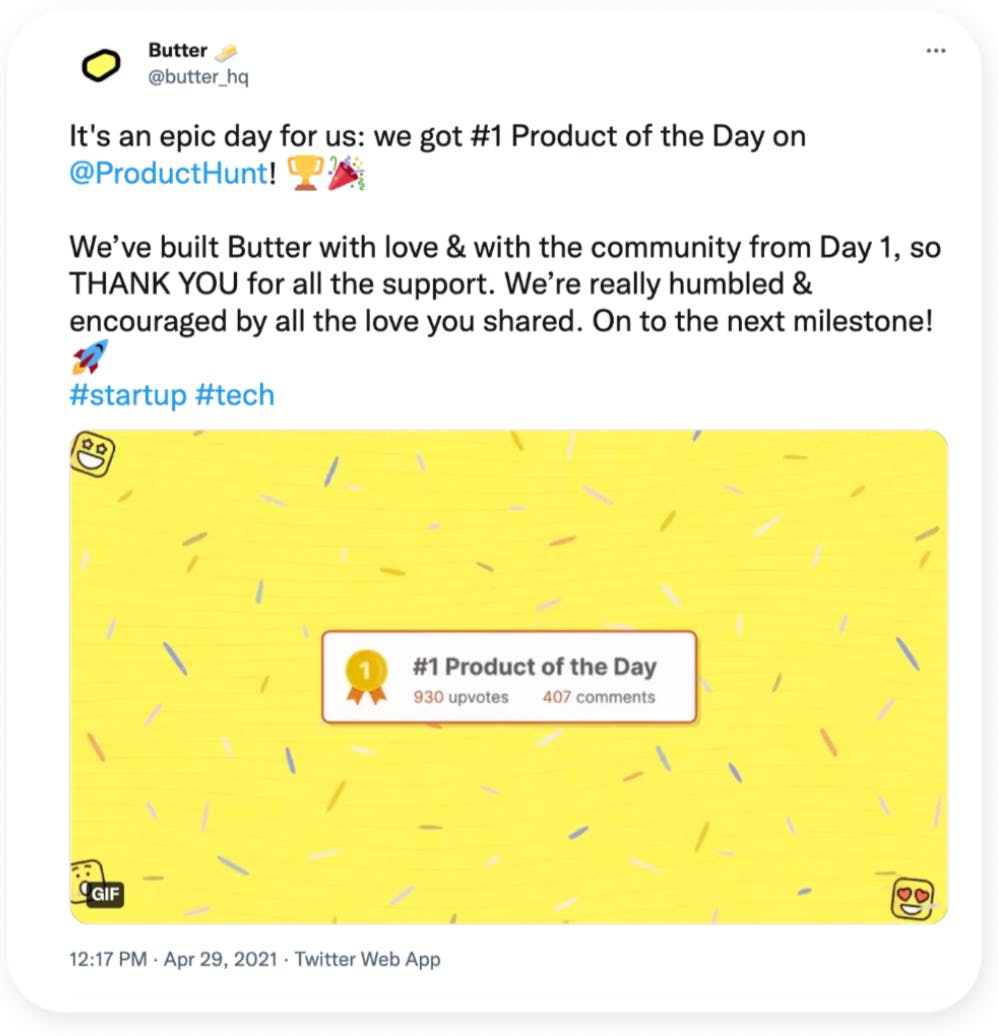This screenshot has width=998, height=1036.
Task: Click the Butter display name
Action: pyautogui.click(x=177, y=50)
